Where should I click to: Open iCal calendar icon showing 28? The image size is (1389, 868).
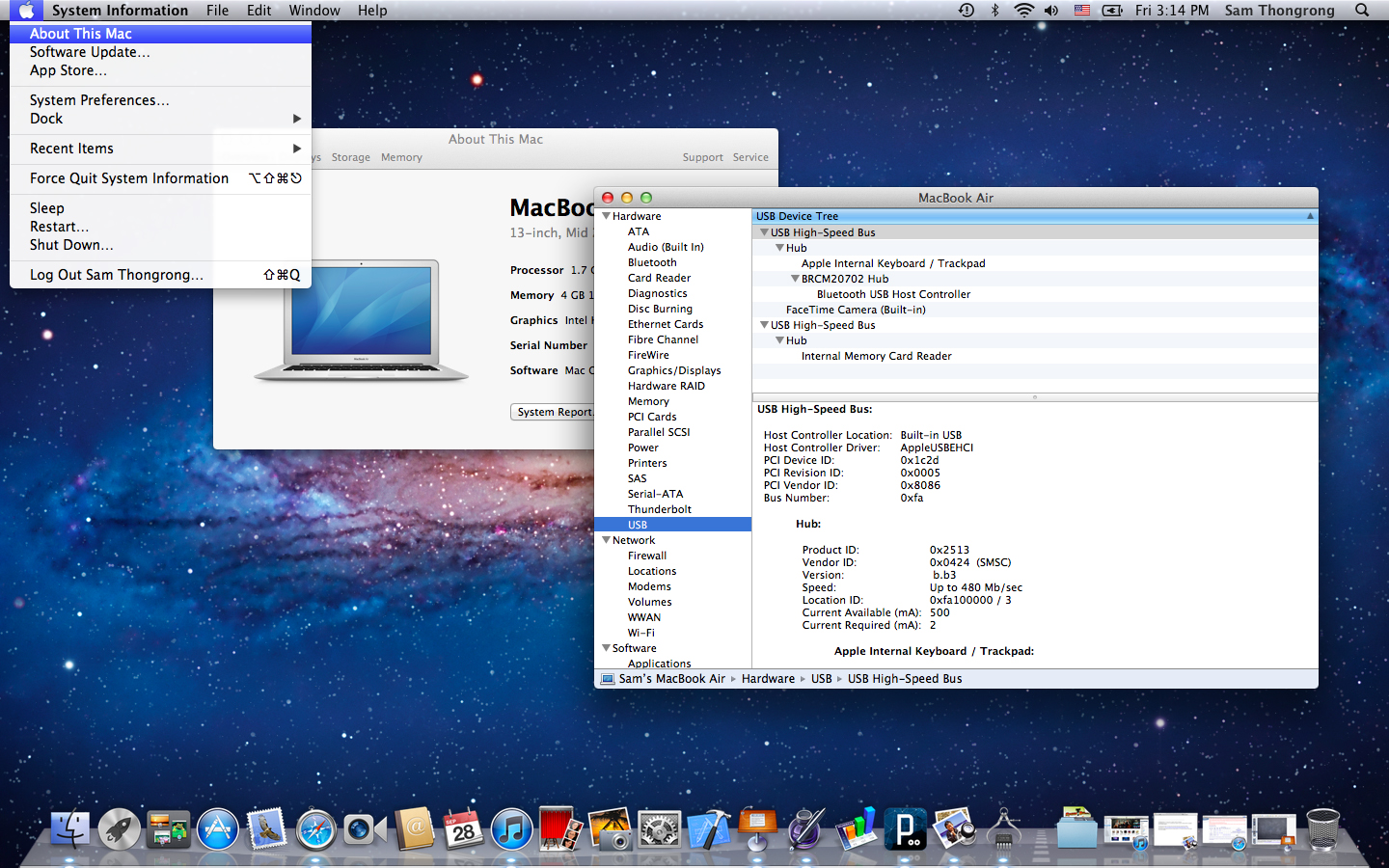(464, 829)
